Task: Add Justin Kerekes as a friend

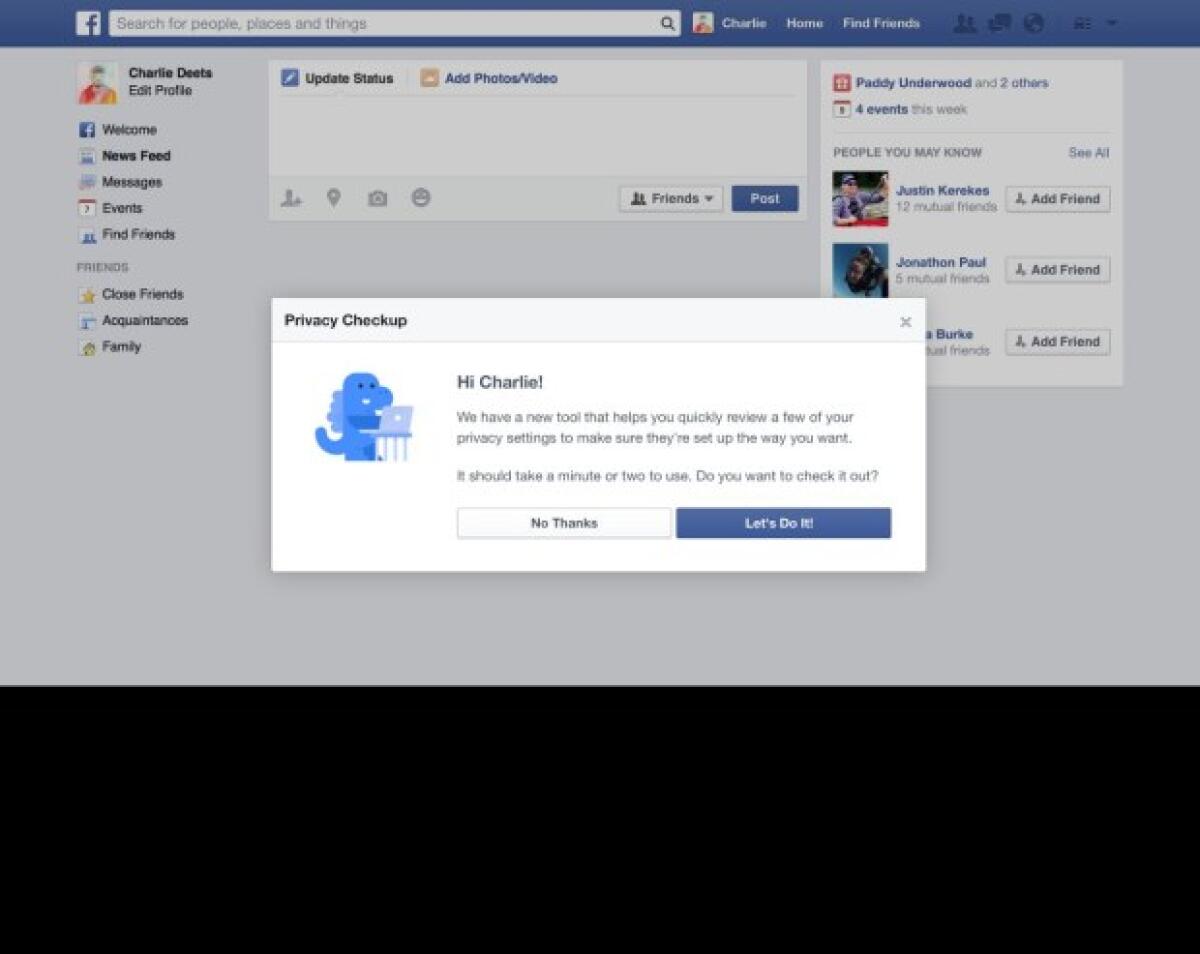Action: tap(1057, 199)
